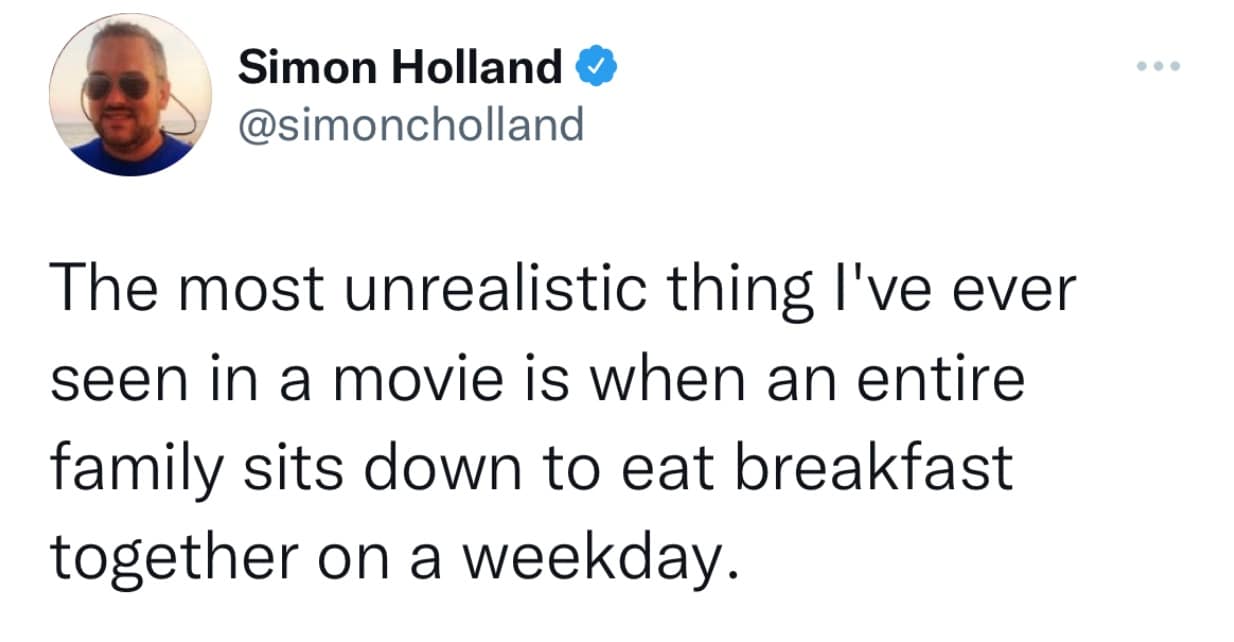Open Simon Holland's profile picture
Image resolution: width=1234 pixels, height=642 pixels.
pyautogui.click(x=130, y=95)
